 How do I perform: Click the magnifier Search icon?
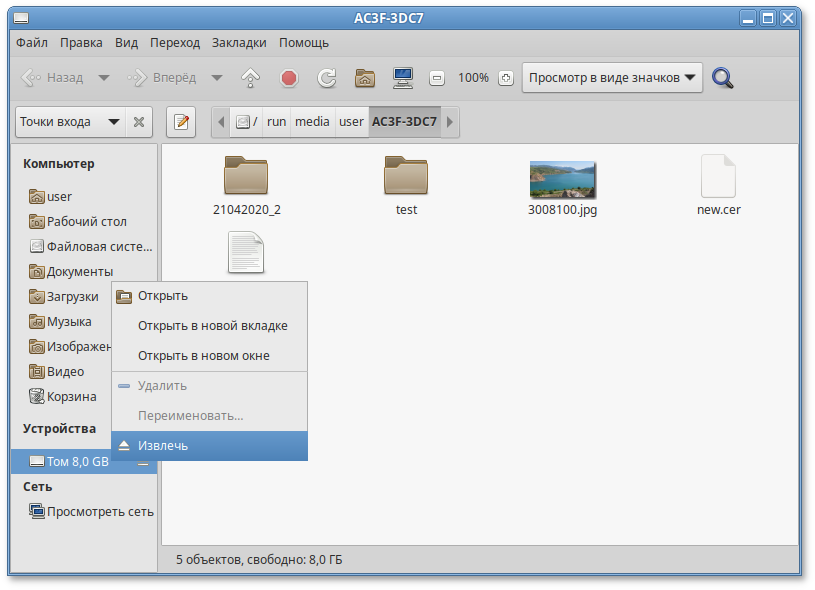[x=723, y=78]
